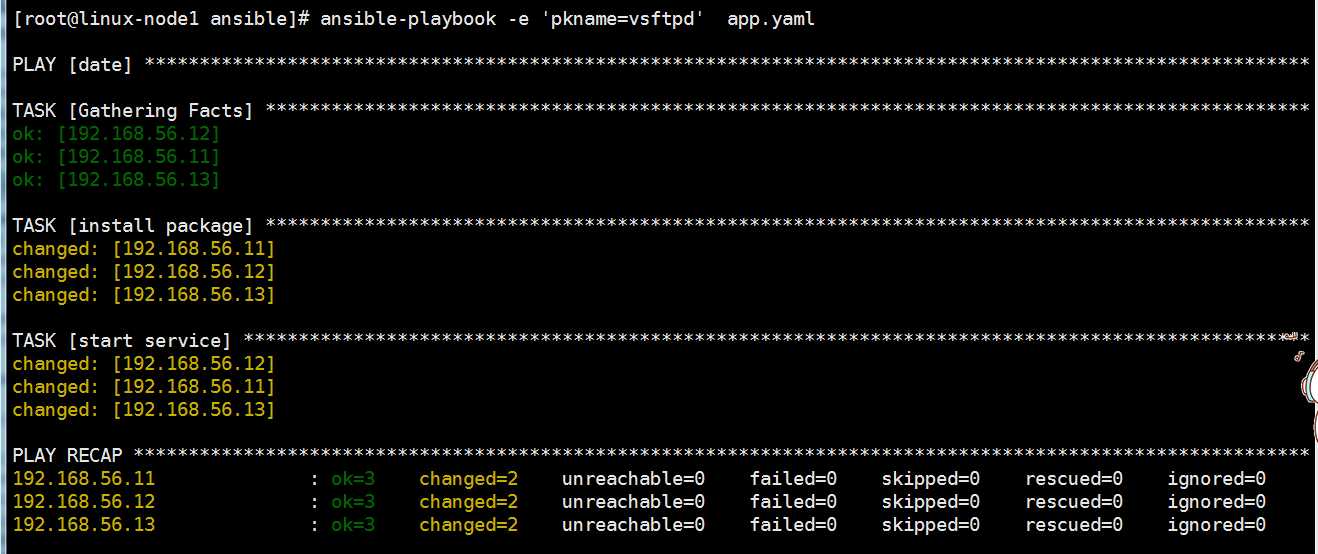Click the TASK [install package] header
The width and height of the screenshot is (1318, 554).
(x=133, y=226)
